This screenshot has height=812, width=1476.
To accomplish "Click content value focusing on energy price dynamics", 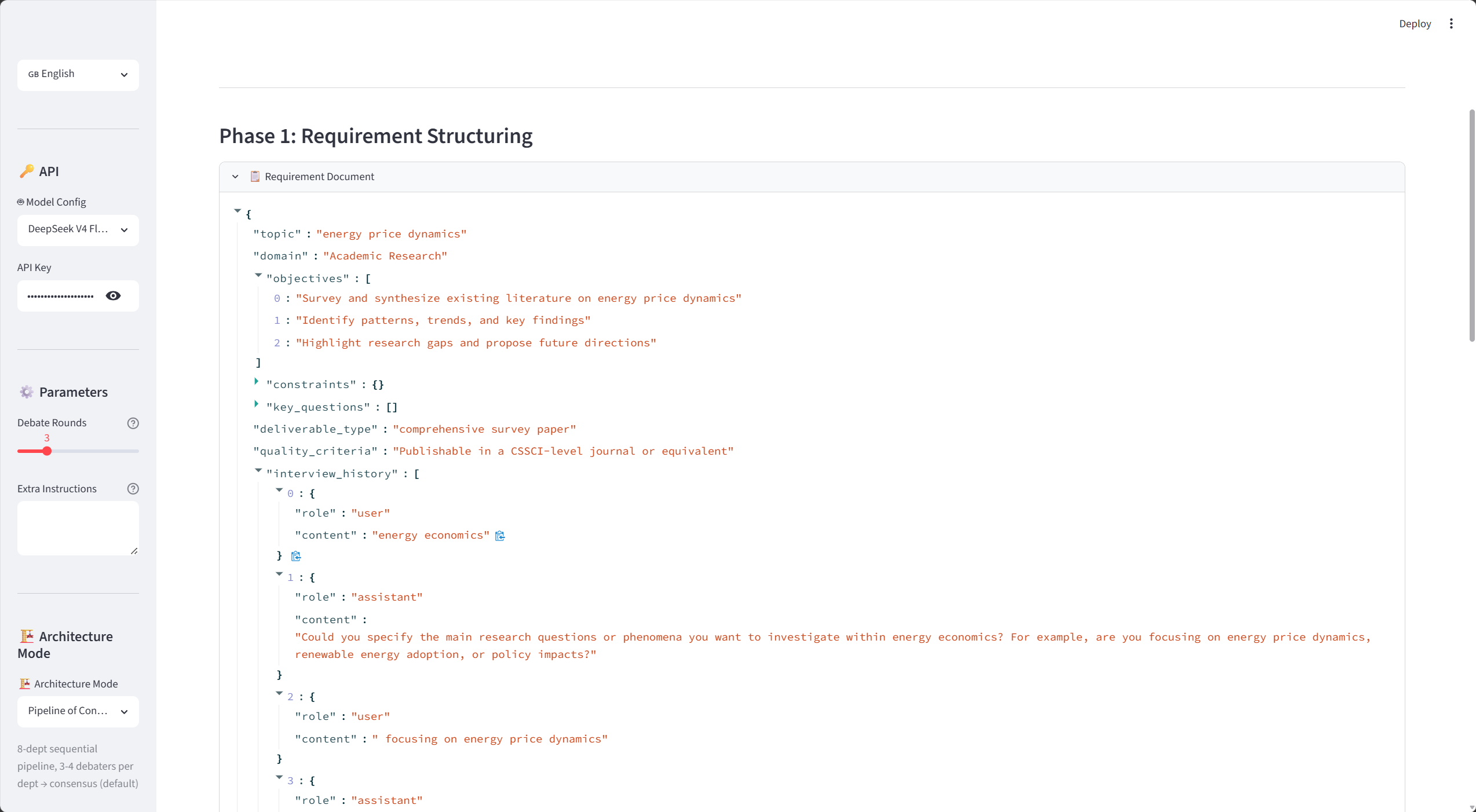I will tap(490, 740).
